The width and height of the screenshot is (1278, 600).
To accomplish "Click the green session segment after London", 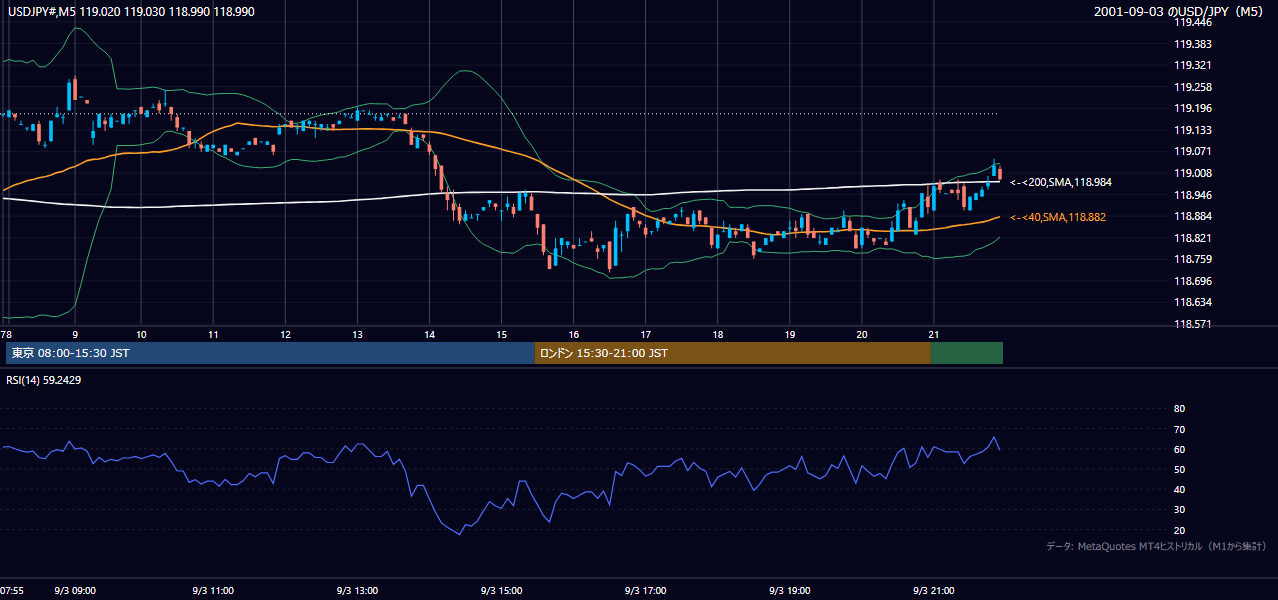I will [967, 353].
